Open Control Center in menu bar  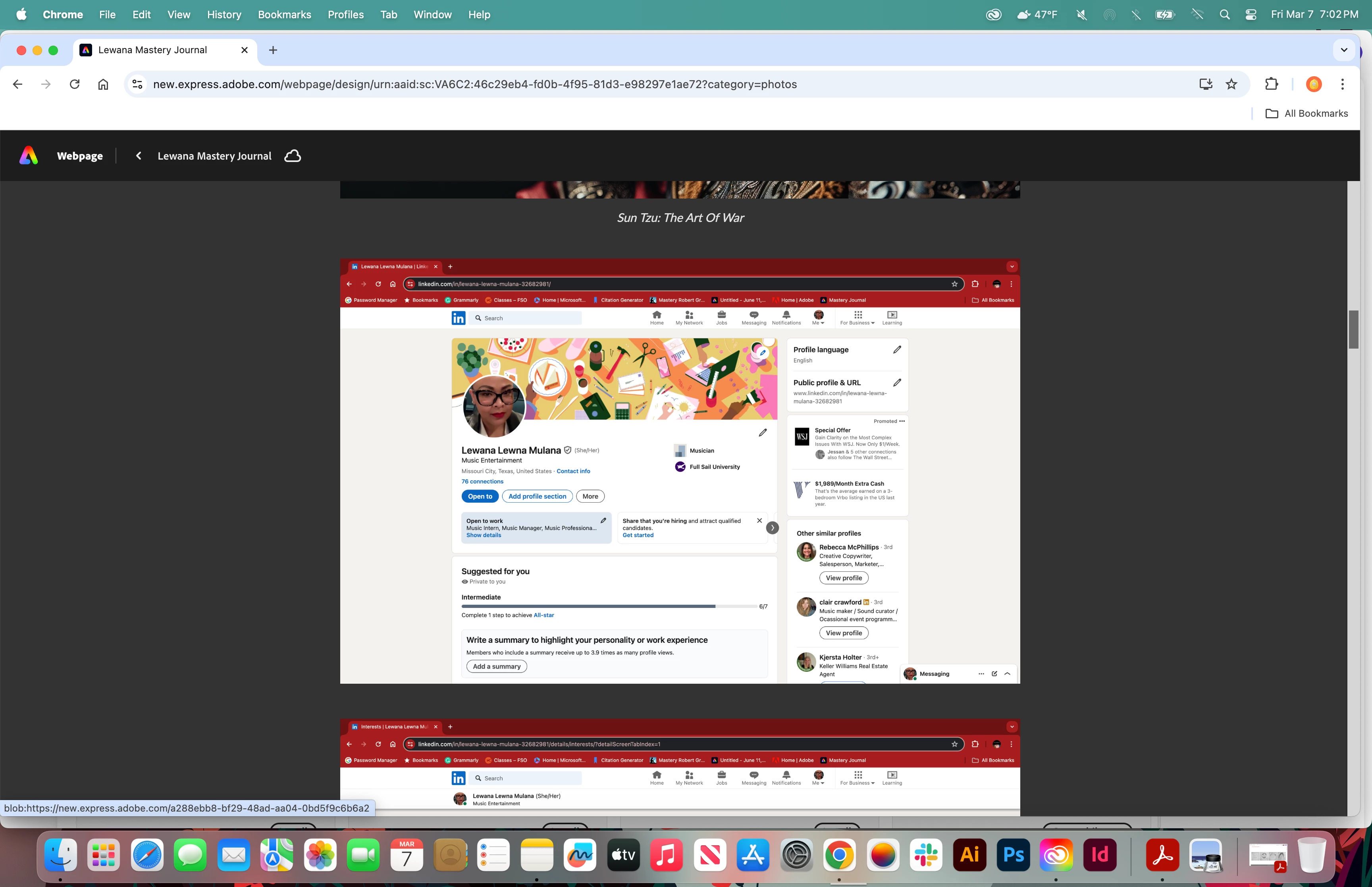pyautogui.click(x=1251, y=14)
